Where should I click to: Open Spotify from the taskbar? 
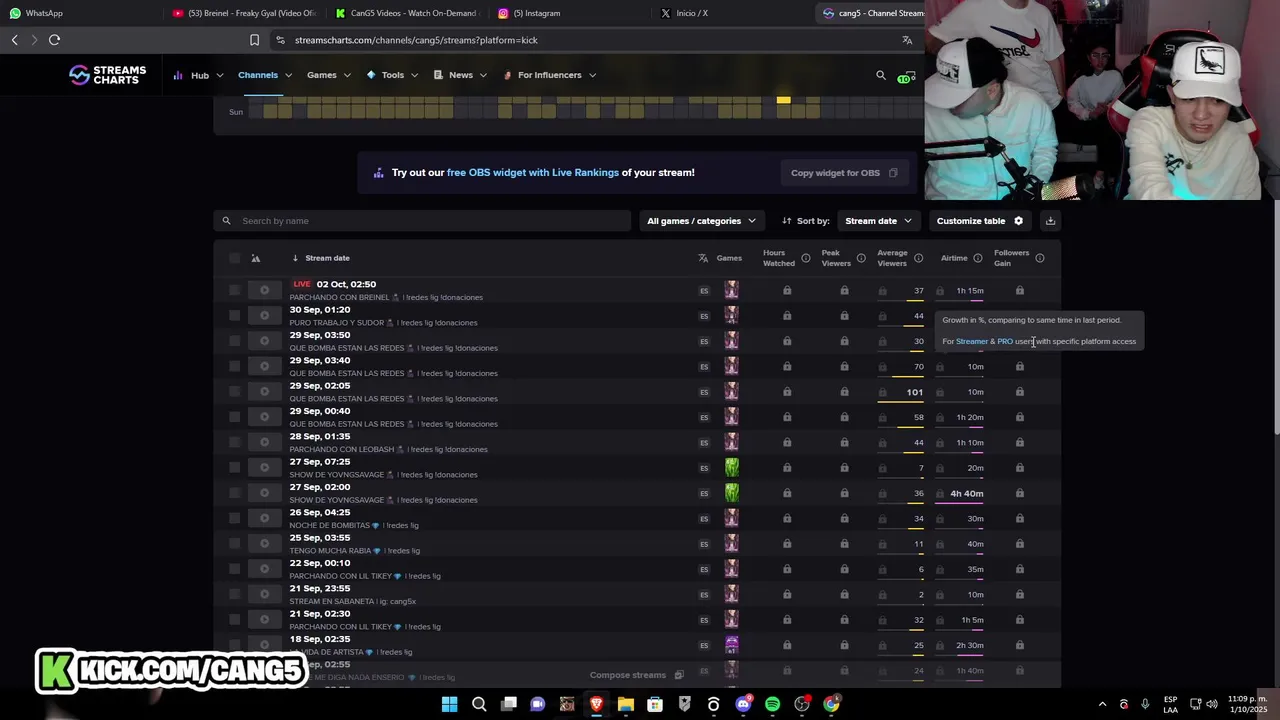pos(772,704)
